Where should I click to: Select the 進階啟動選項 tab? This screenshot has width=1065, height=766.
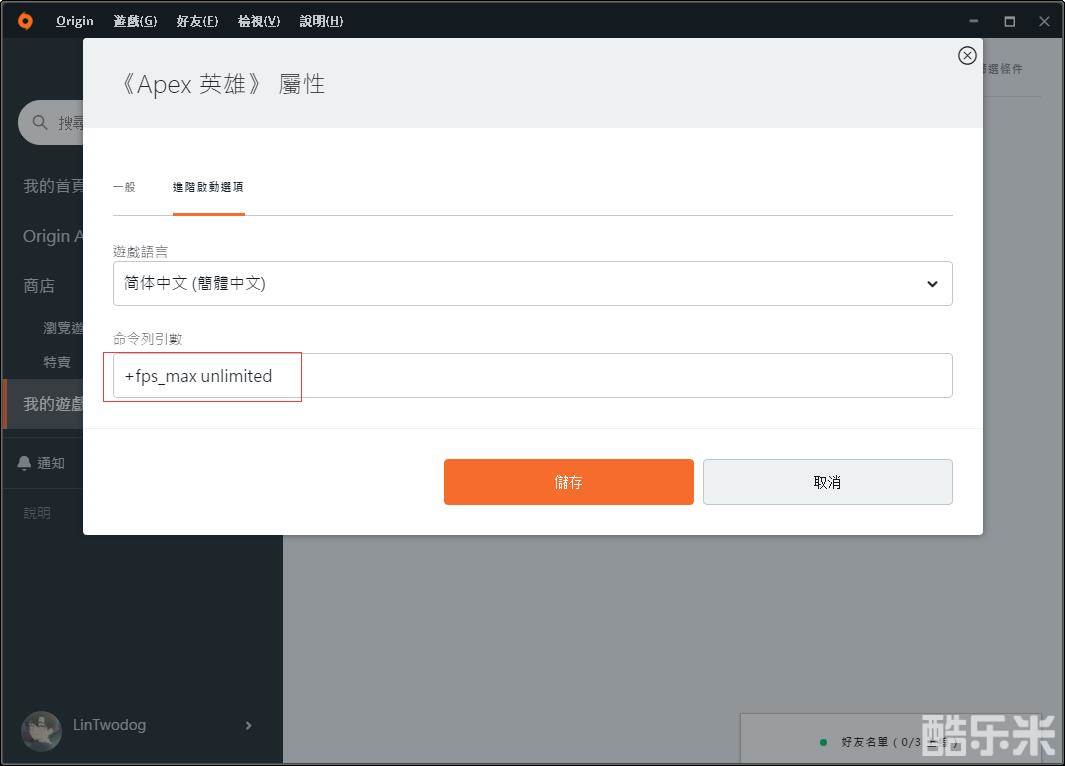(x=208, y=187)
